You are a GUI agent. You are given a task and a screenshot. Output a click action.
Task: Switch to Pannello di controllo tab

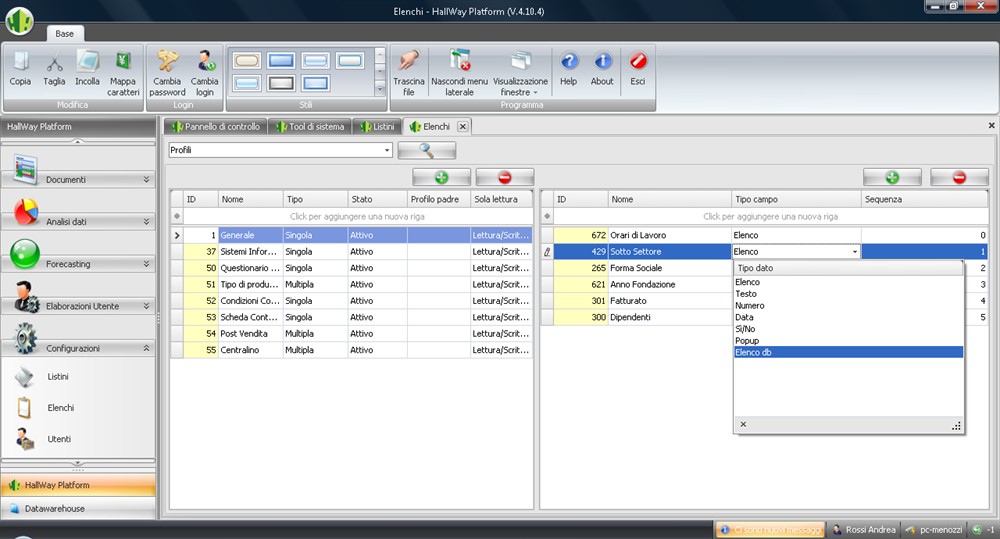(x=216, y=127)
